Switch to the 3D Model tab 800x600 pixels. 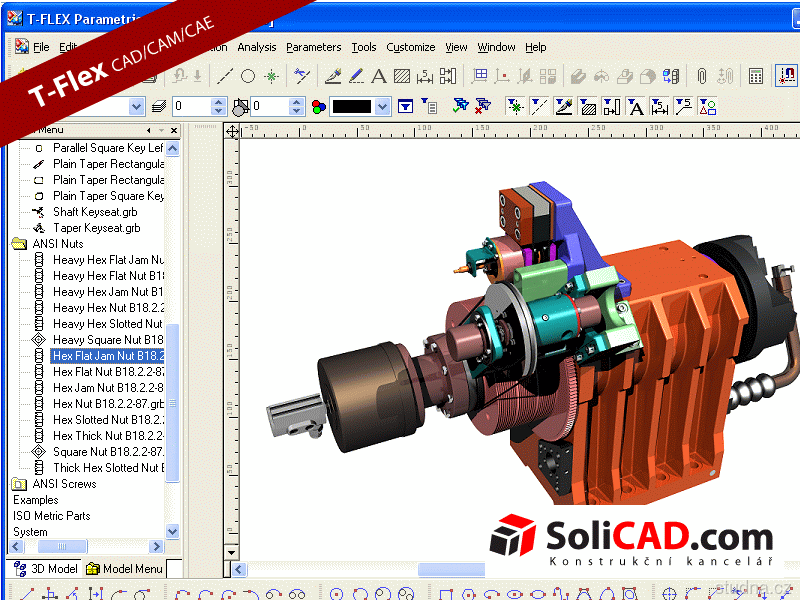[46, 568]
